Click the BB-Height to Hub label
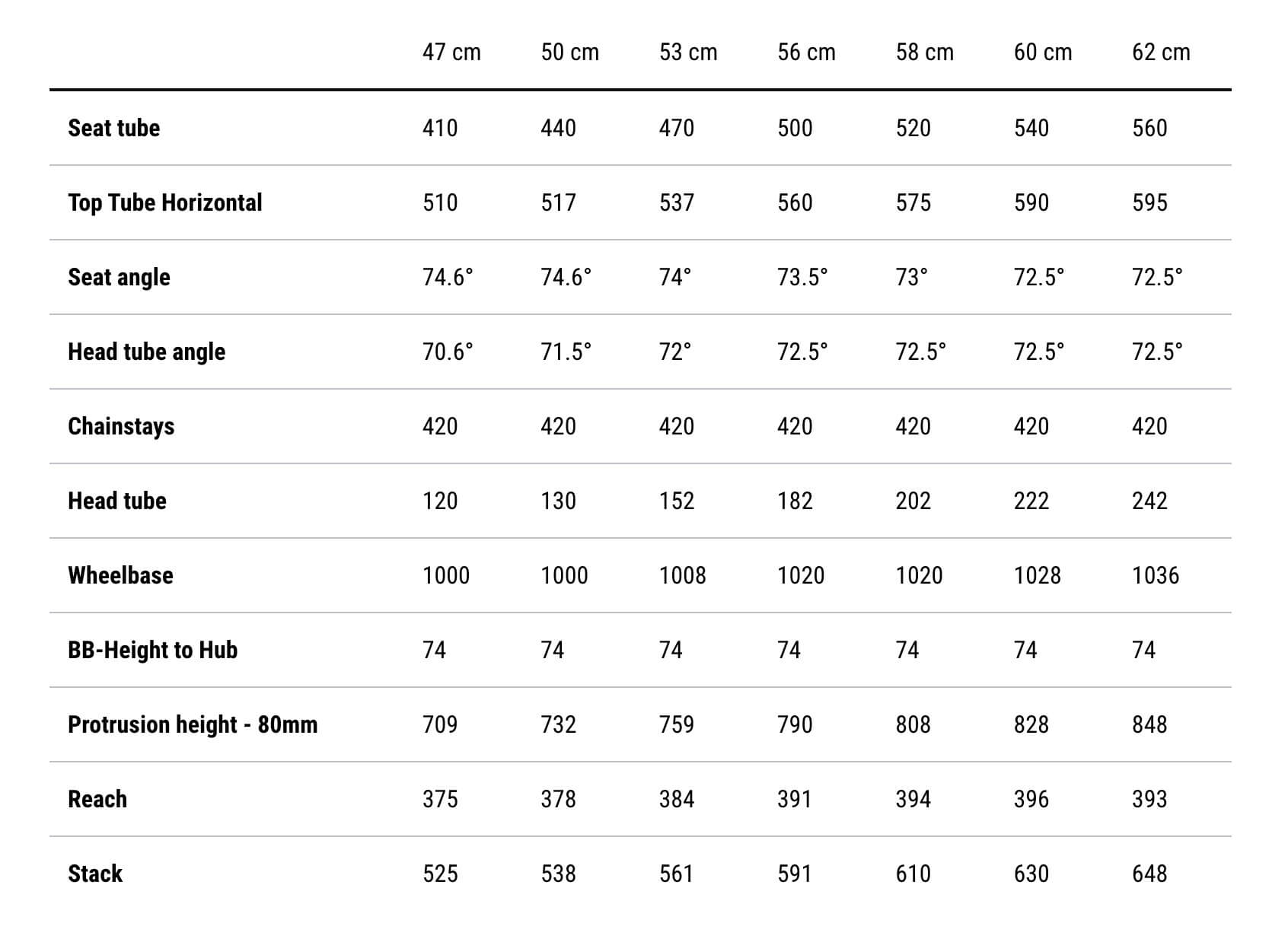Image resolution: width=1288 pixels, height=942 pixels. pyautogui.click(x=153, y=650)
